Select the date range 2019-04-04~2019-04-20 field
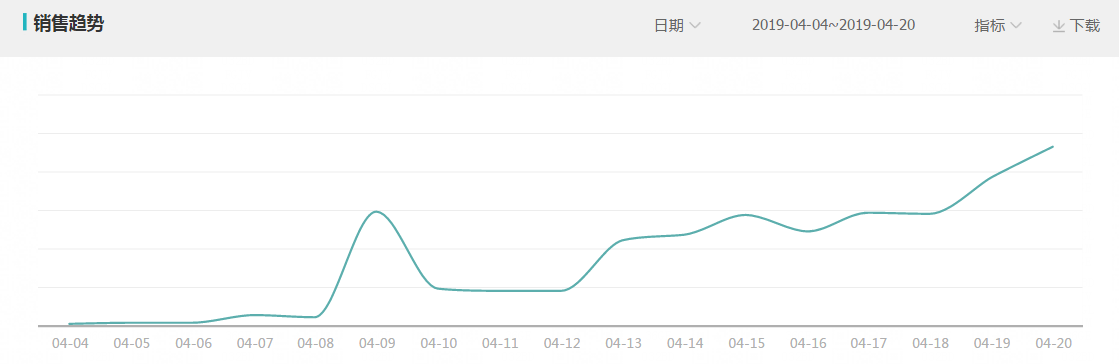This screenshot has height=364, width=1119. pos(834,25)
